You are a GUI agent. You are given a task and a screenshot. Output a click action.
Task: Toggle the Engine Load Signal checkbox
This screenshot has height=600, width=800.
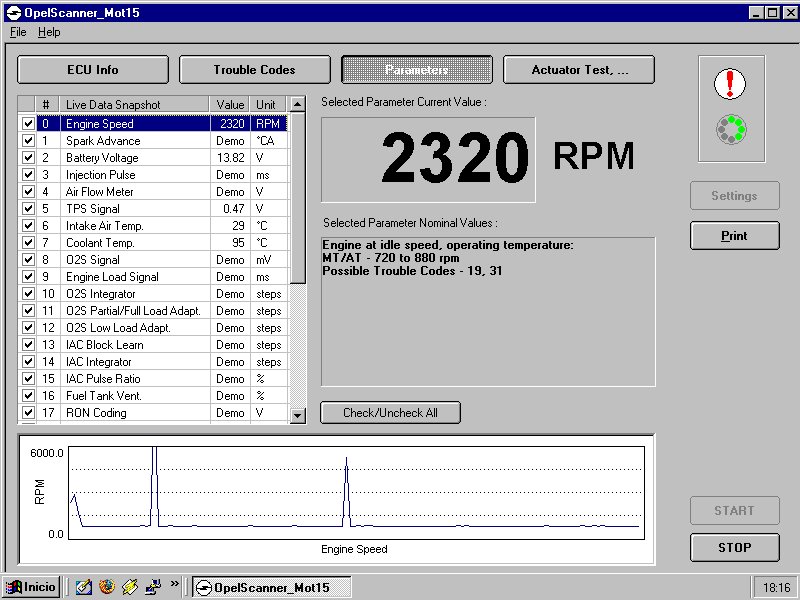coord(28,277)
